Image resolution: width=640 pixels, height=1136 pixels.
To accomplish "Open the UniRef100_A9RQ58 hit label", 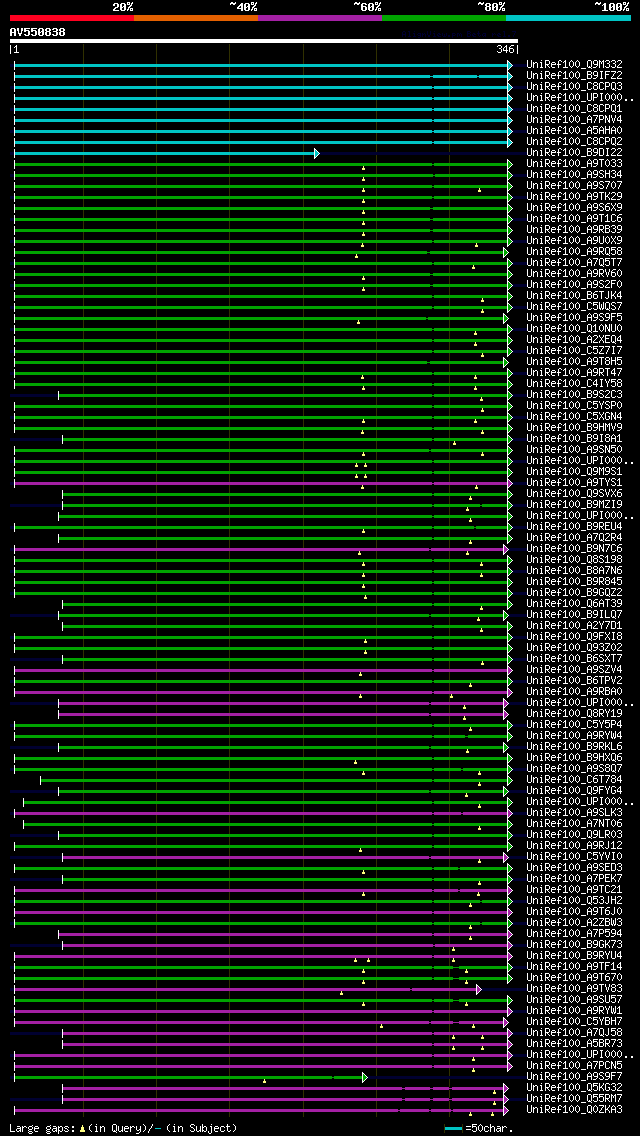I will [x=575, y=251].
